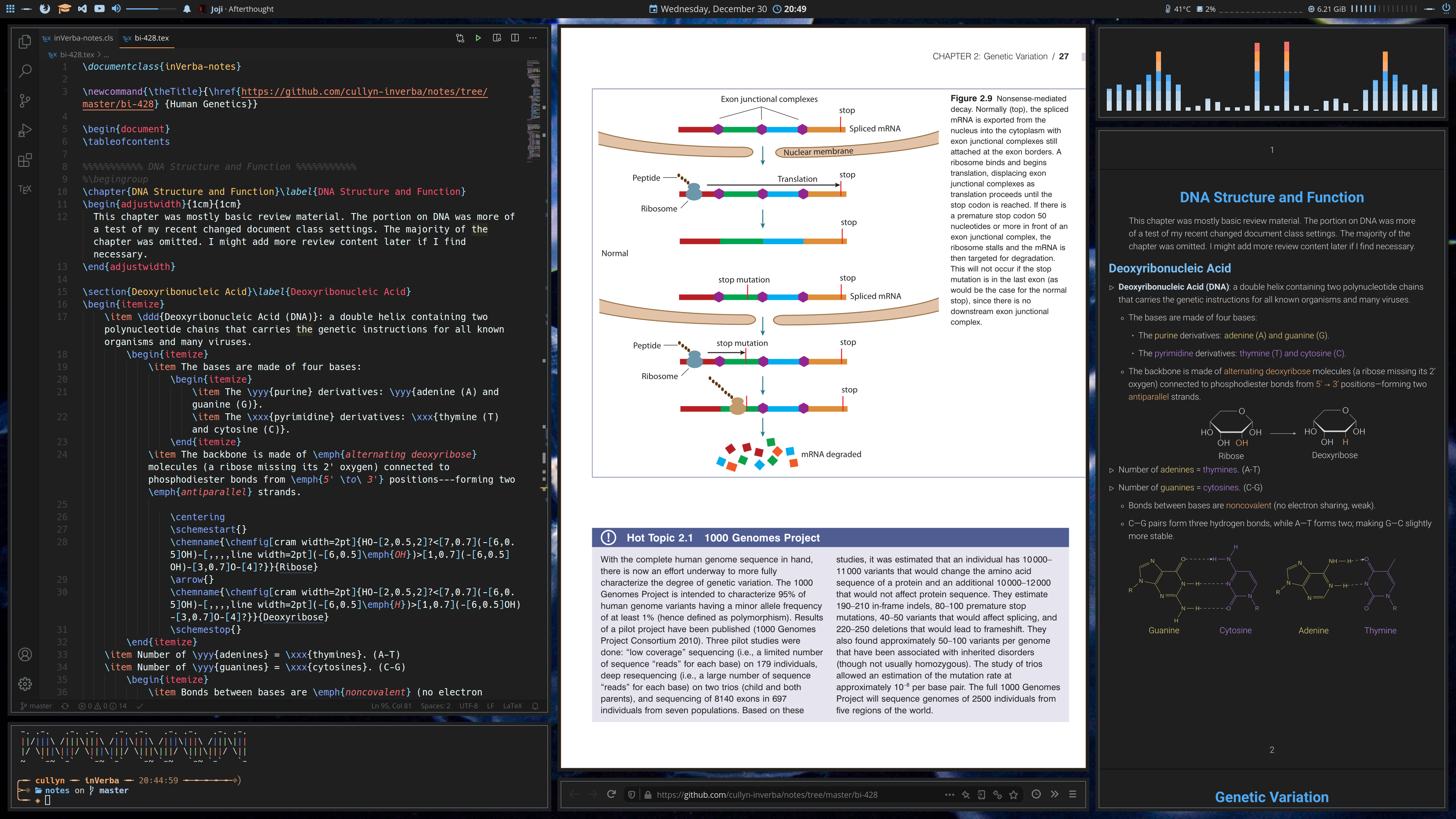Open the Run and Debug view
This screenshot has height=819, width=1456.
[x=24, y=130]
